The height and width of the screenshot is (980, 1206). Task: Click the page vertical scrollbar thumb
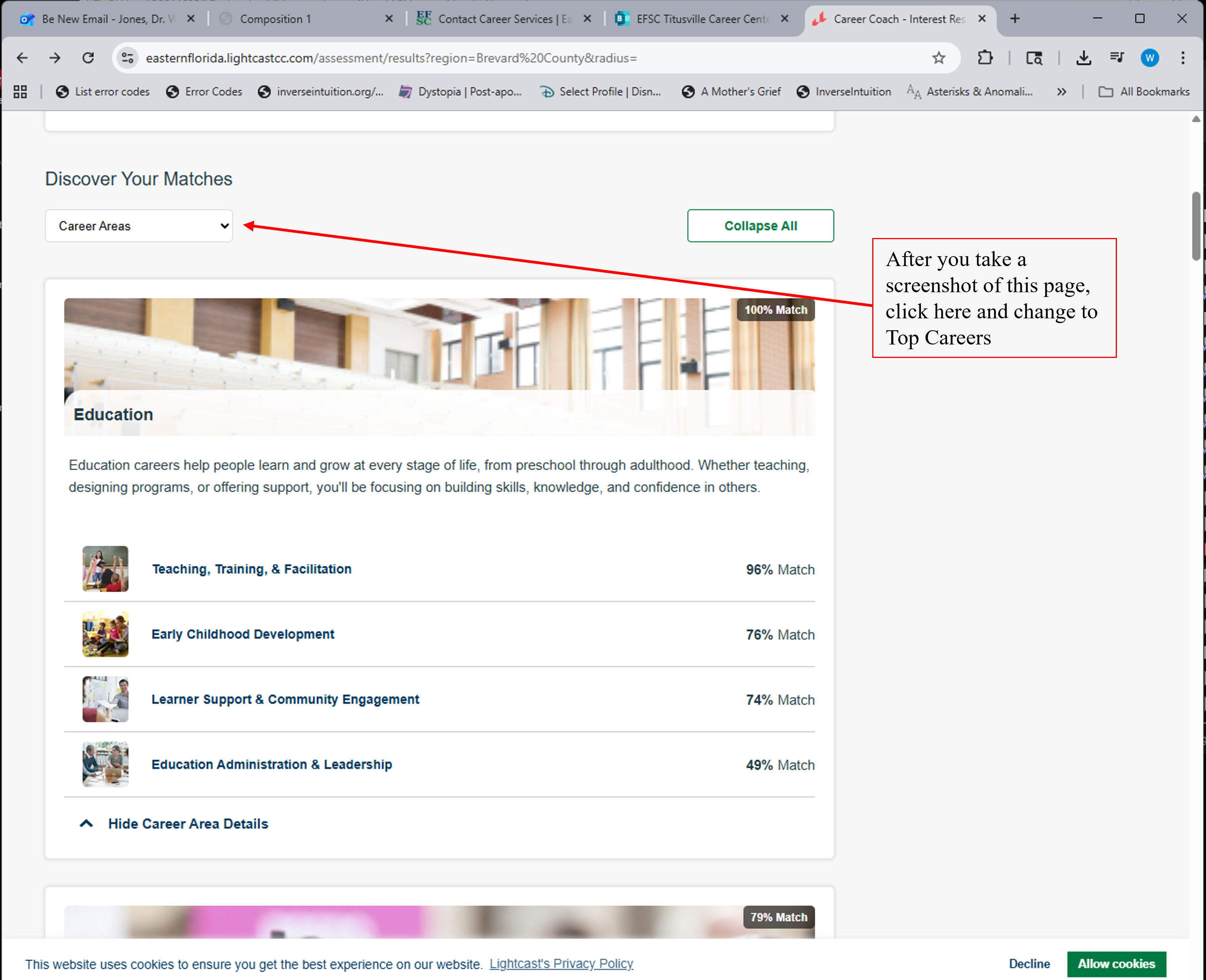coord(1196,226)
